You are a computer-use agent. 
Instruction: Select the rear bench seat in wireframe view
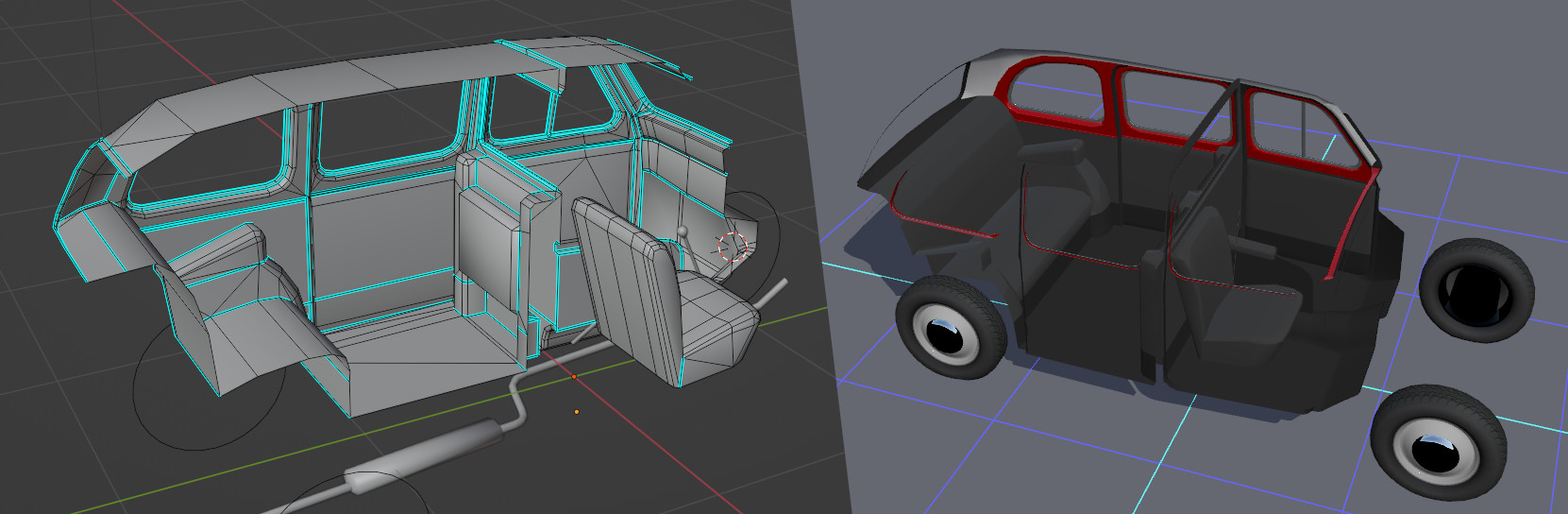(253, 307)
